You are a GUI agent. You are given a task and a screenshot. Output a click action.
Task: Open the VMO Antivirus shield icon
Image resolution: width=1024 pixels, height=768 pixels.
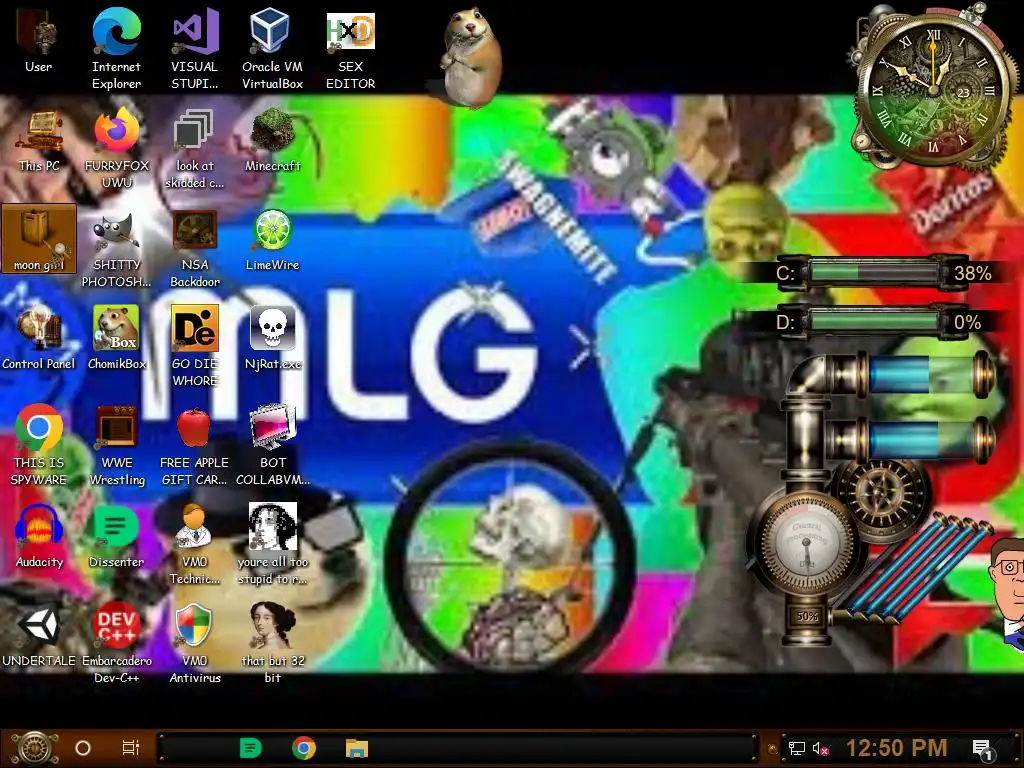point(195,643)
